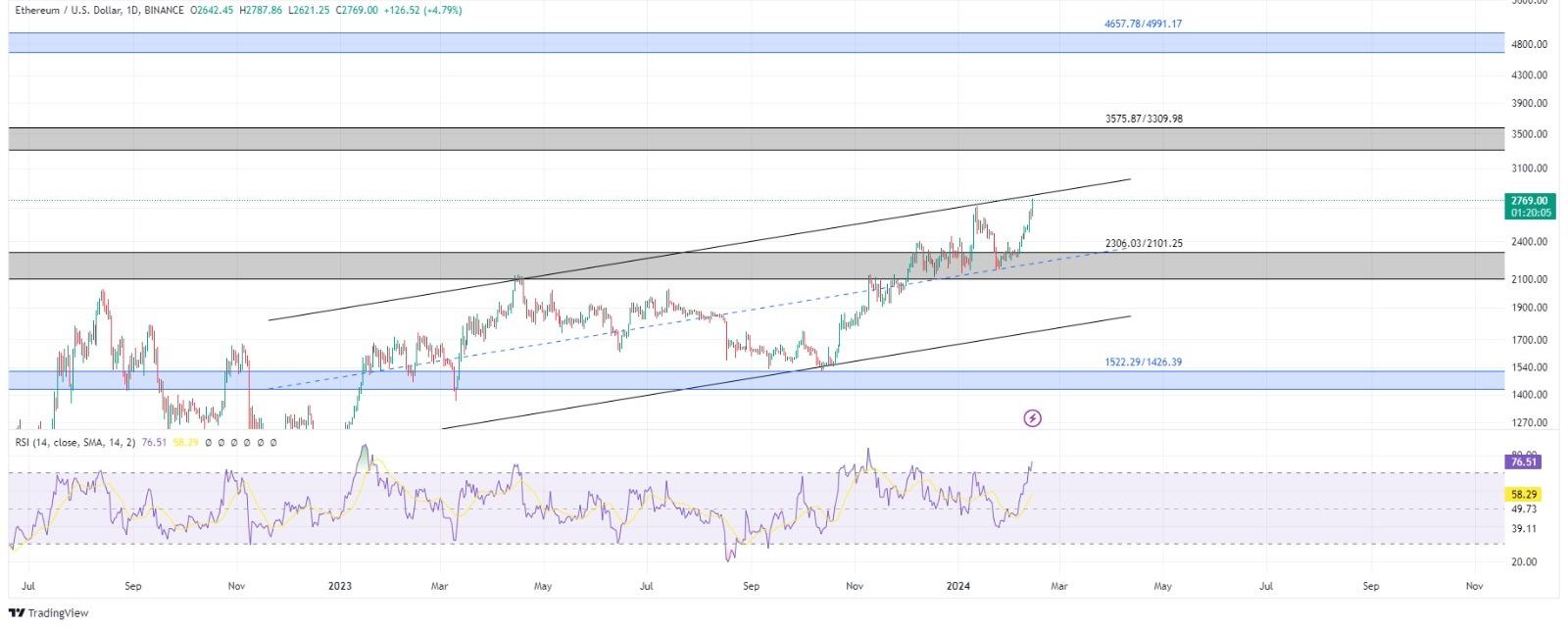Click the 2100.00 price axis label

[x=1530, y=279]
